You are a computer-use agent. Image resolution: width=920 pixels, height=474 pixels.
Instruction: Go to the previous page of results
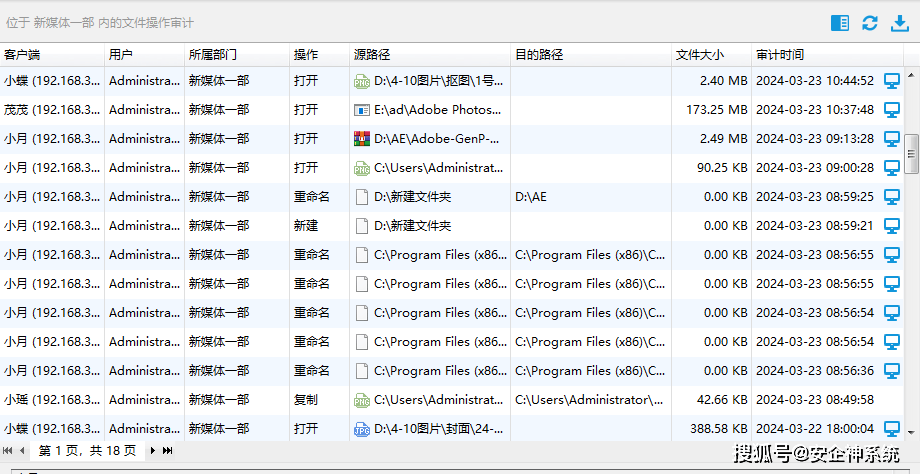click(x=22, y=451)
